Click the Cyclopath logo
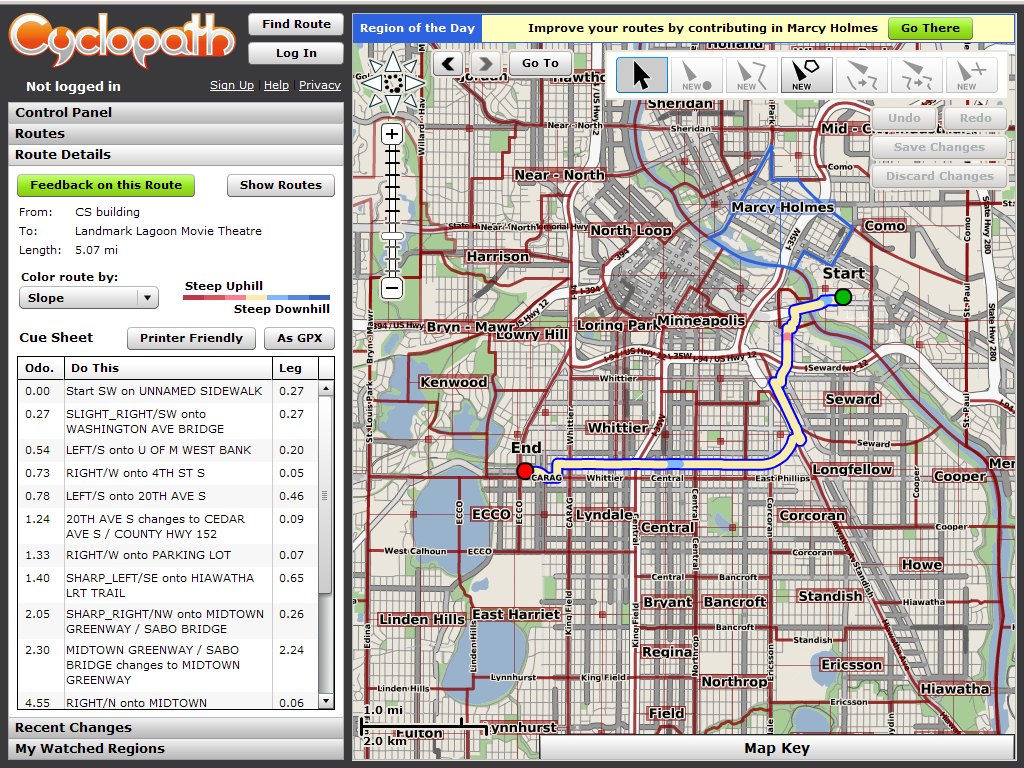This screenshot has height=768, width=1024. pos(122,40)
